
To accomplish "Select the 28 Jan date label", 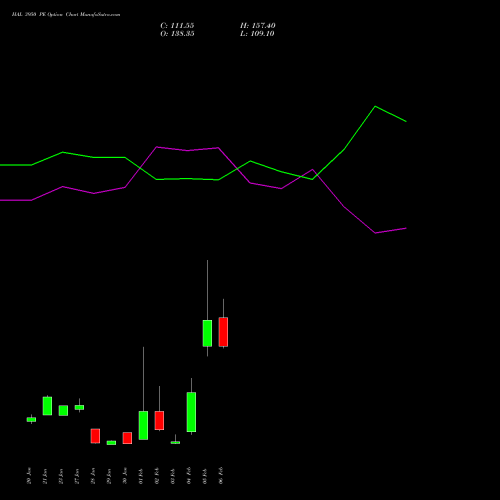I will [x=93, y=476].
